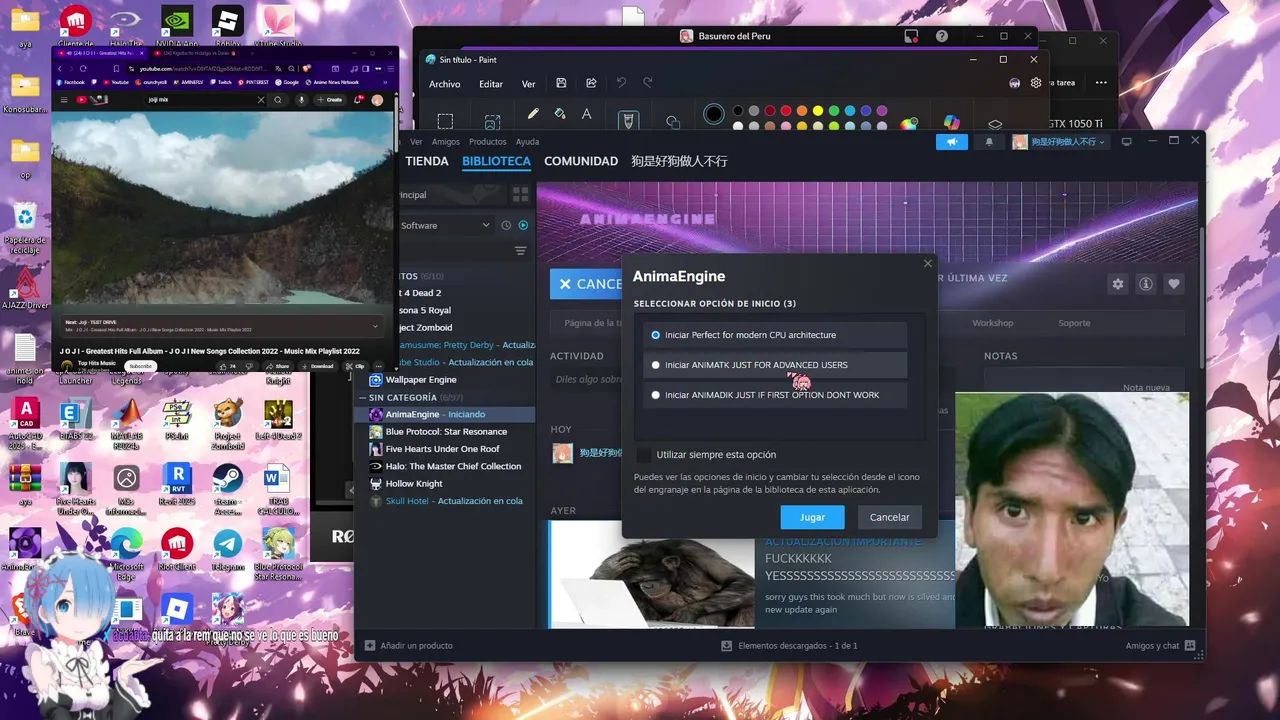The height and width of the screenshot is (720, 1280).
Task: Check 'Utilizar siempre esta opción' checkbox
Action: tap(644, 455)
